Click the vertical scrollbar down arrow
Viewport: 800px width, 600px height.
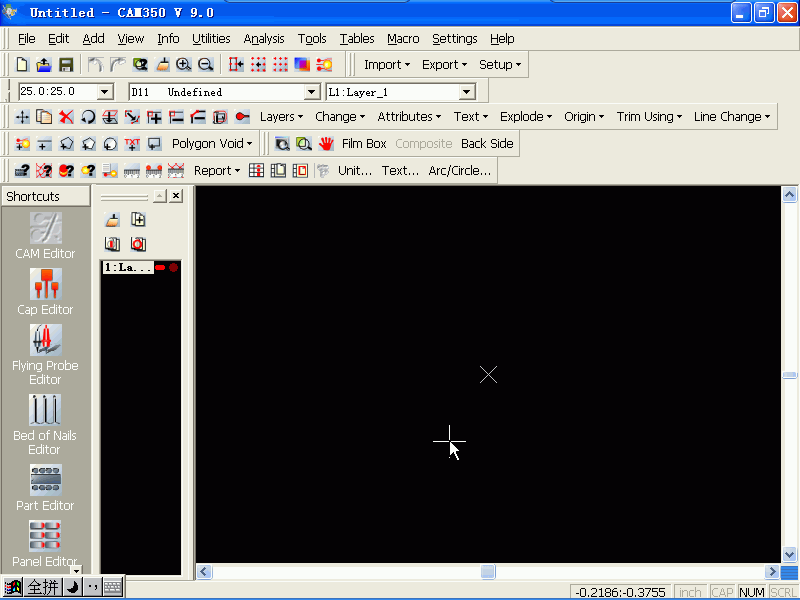789,554
